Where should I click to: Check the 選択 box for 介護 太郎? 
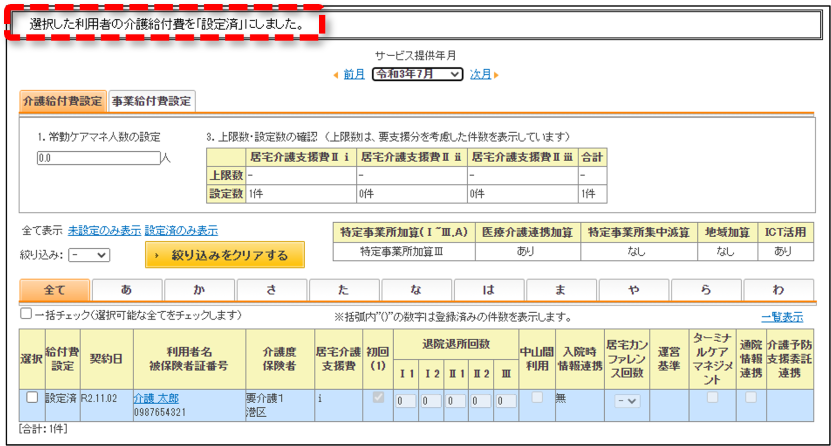[x=32, y=397]
